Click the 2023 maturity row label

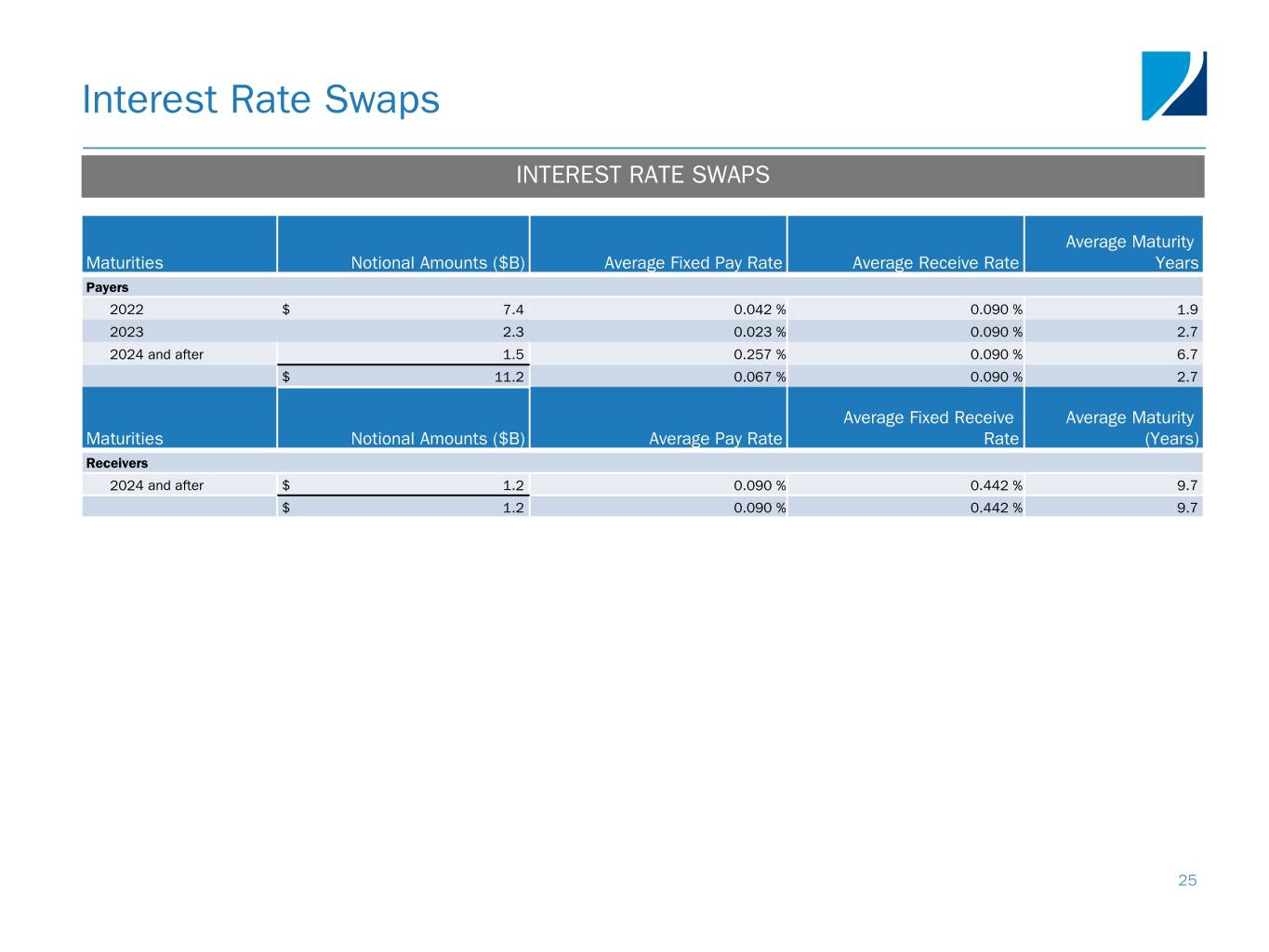click(126, 332)
